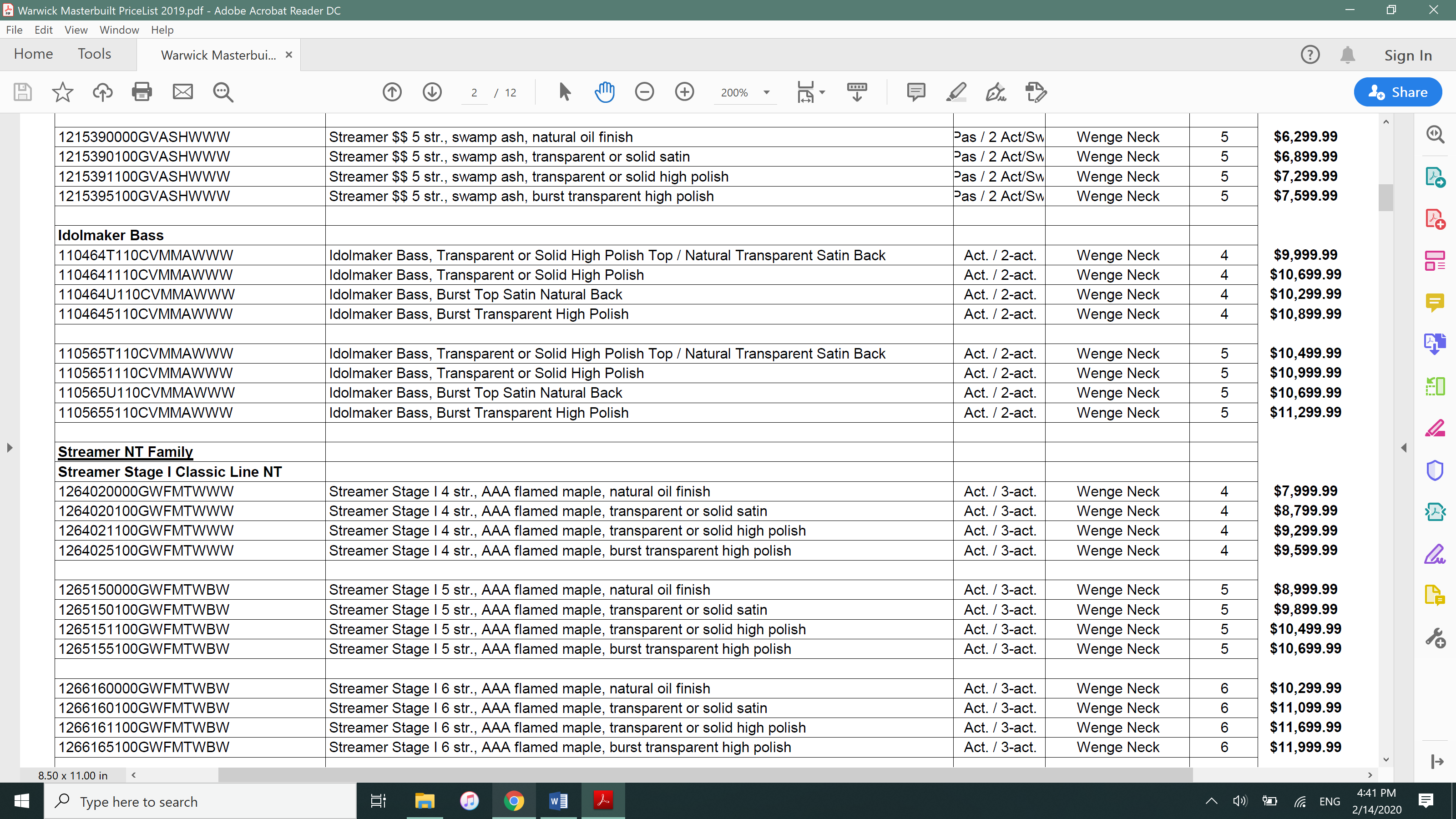
Task: Select the highlight text tool
Action: tap(956, 91)
